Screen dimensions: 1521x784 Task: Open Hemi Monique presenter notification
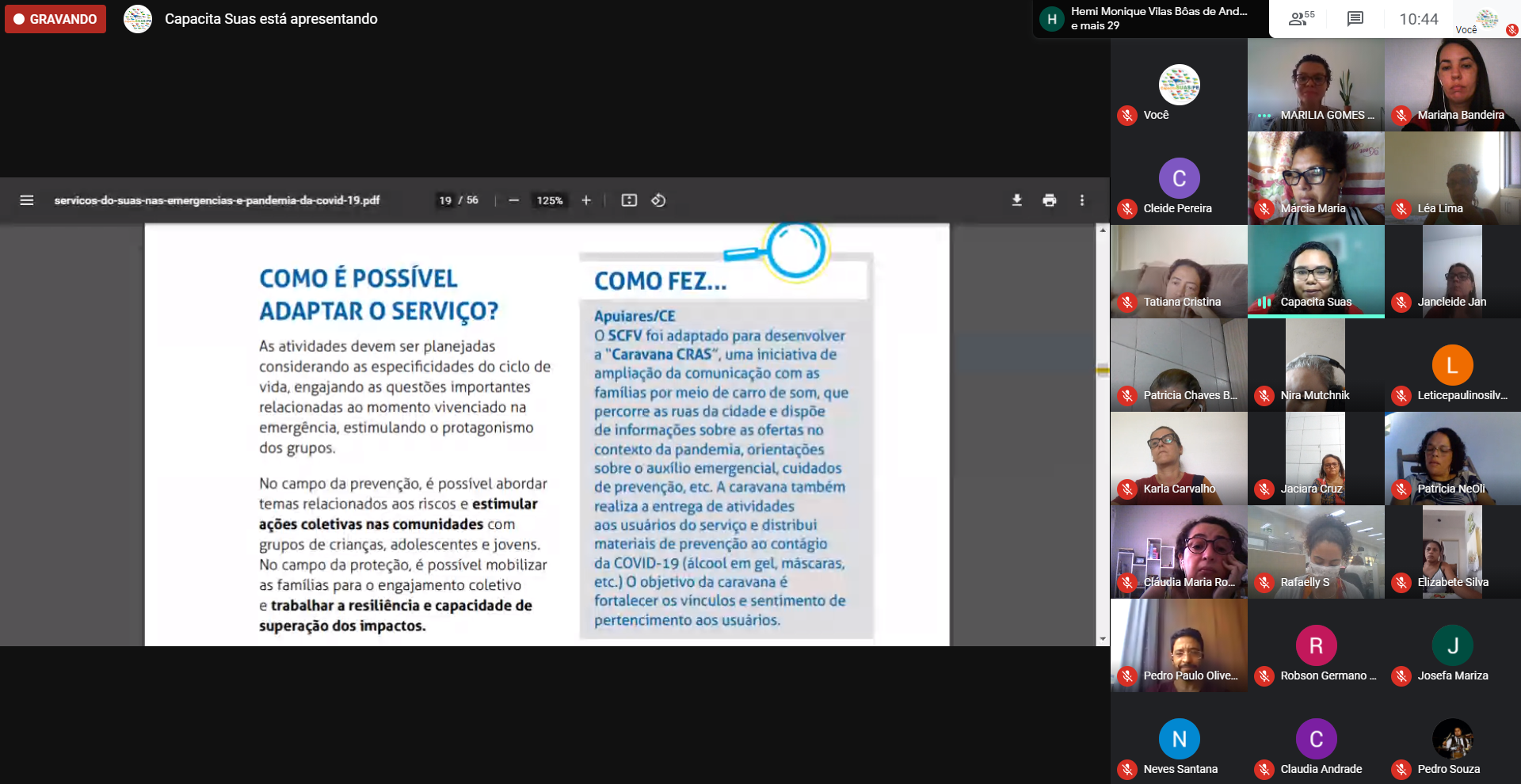pyautogui.click(x=1149, y=19)
